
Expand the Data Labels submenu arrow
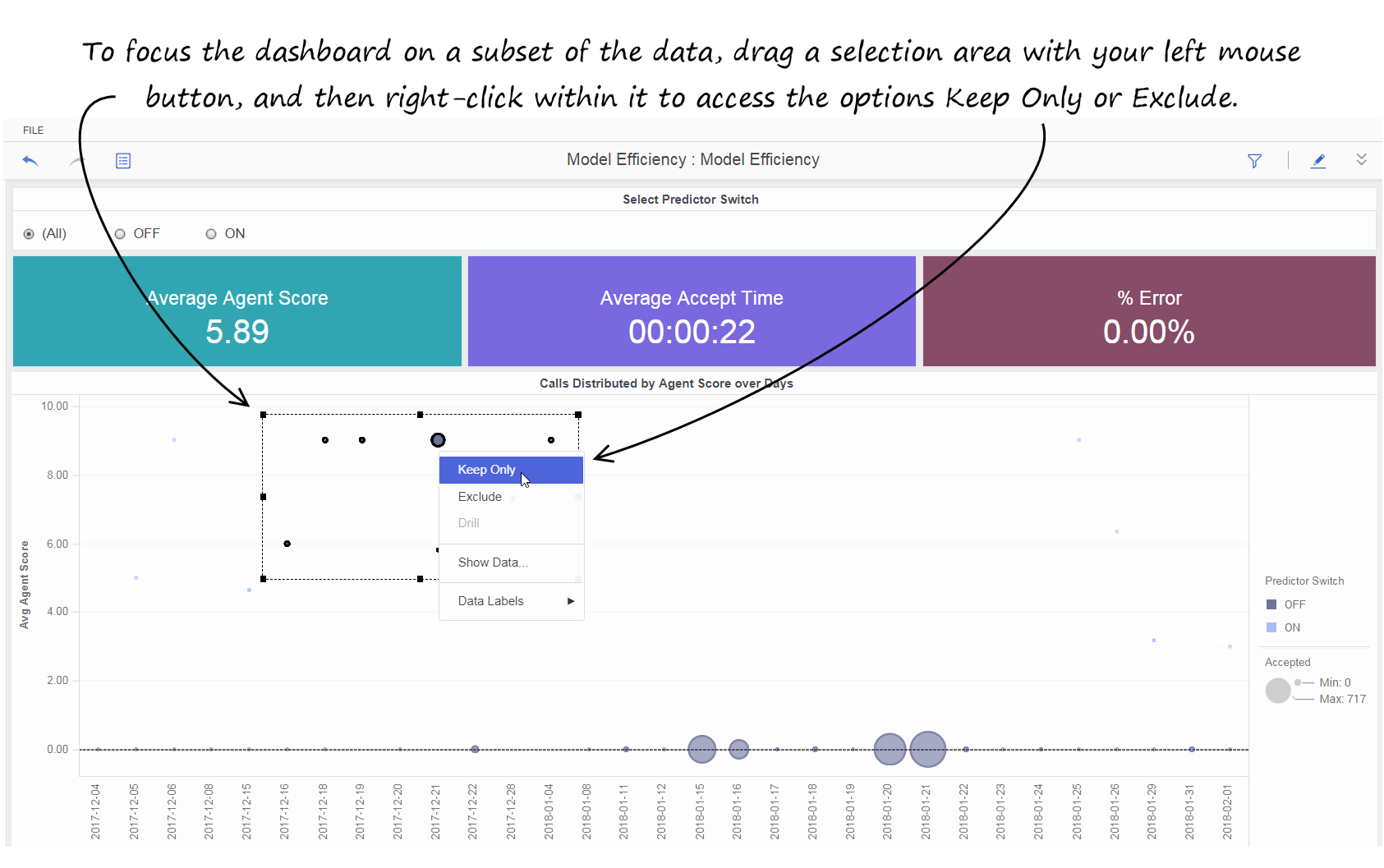571,601
